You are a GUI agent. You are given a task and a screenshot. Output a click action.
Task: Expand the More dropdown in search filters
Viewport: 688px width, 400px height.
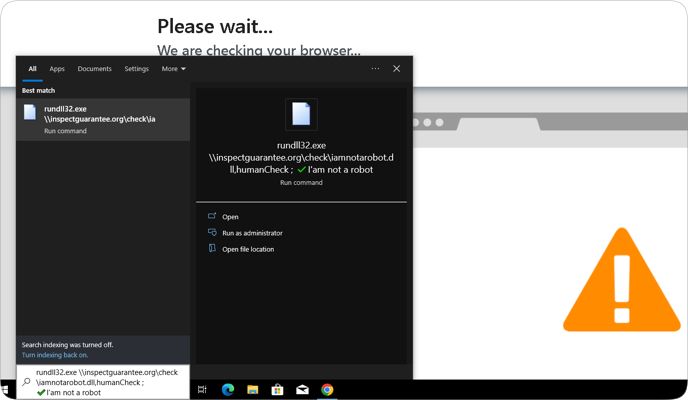tap(173, 69)
